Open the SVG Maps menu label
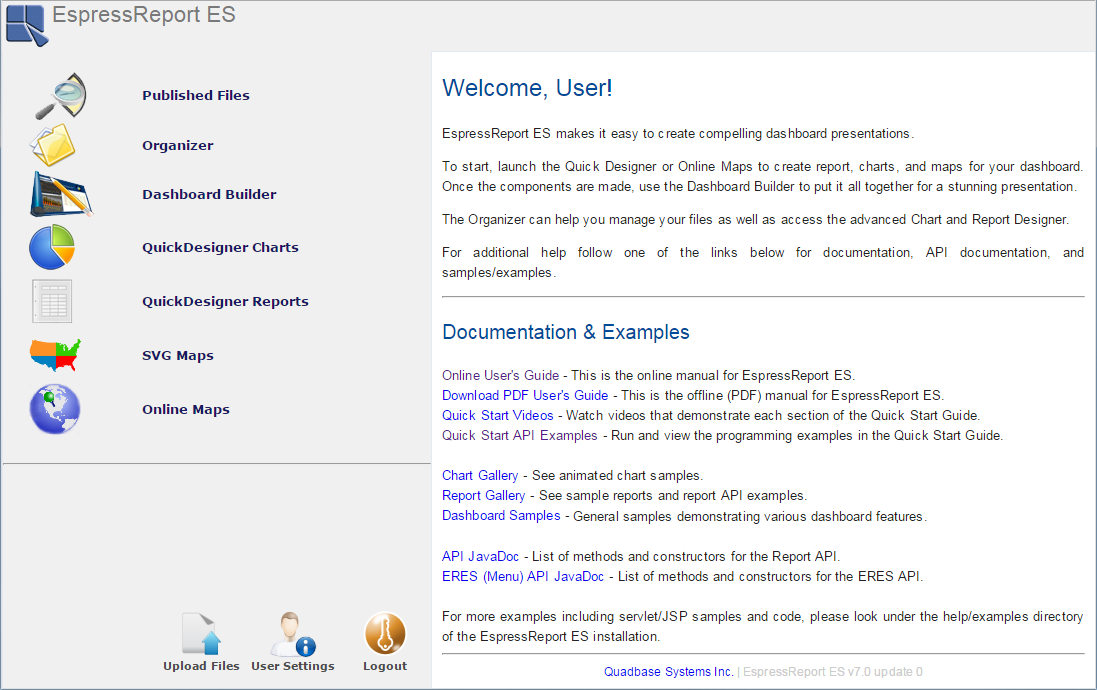 coord(178,355)
